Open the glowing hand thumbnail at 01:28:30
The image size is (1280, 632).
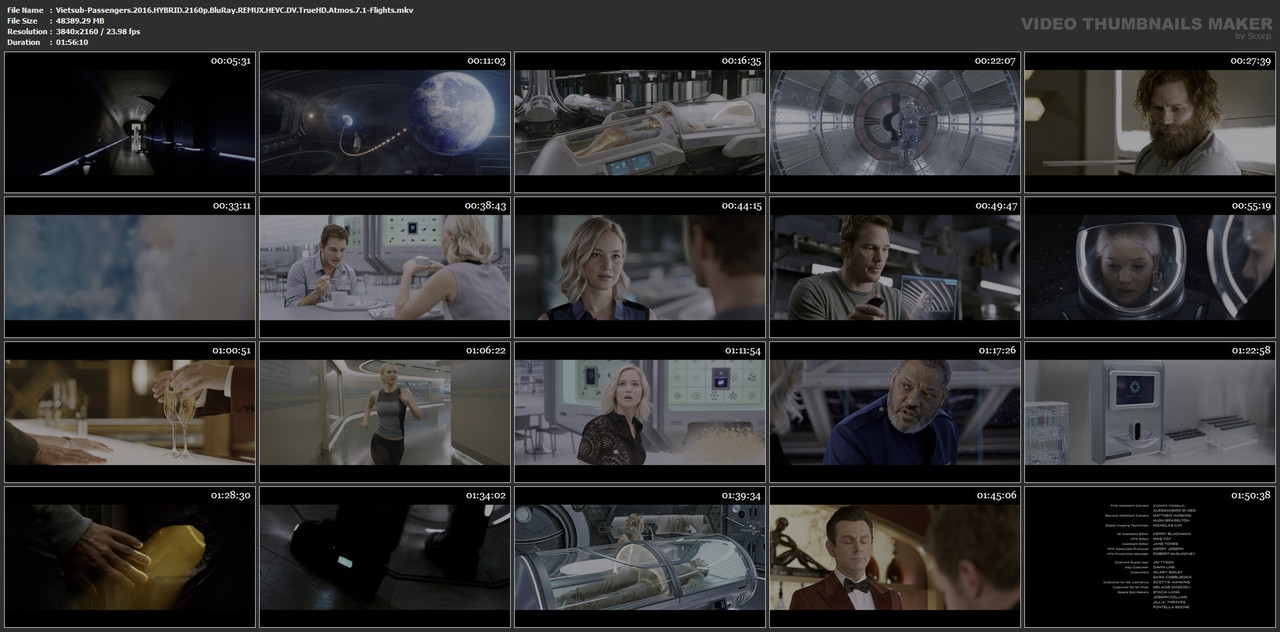pos(130,556)
